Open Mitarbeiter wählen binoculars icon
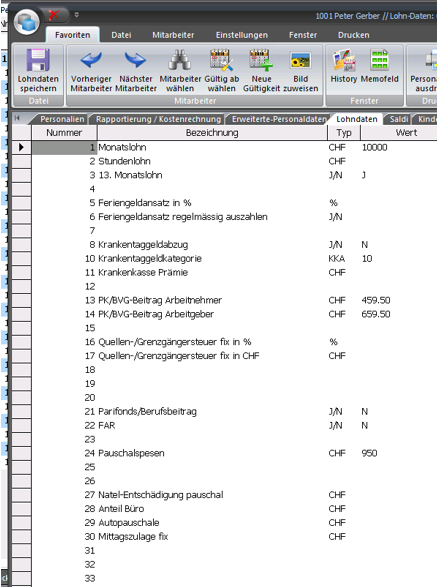437x587 pixels. 180,60
